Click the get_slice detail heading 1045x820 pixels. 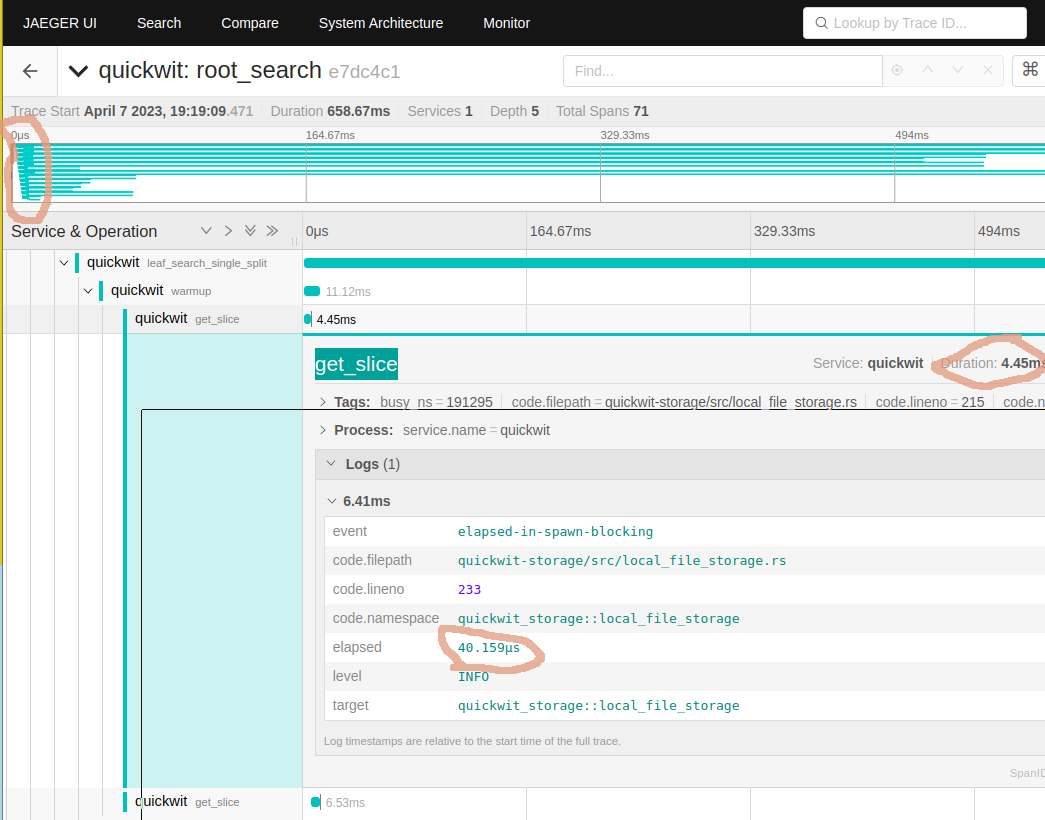coord(356,364)
